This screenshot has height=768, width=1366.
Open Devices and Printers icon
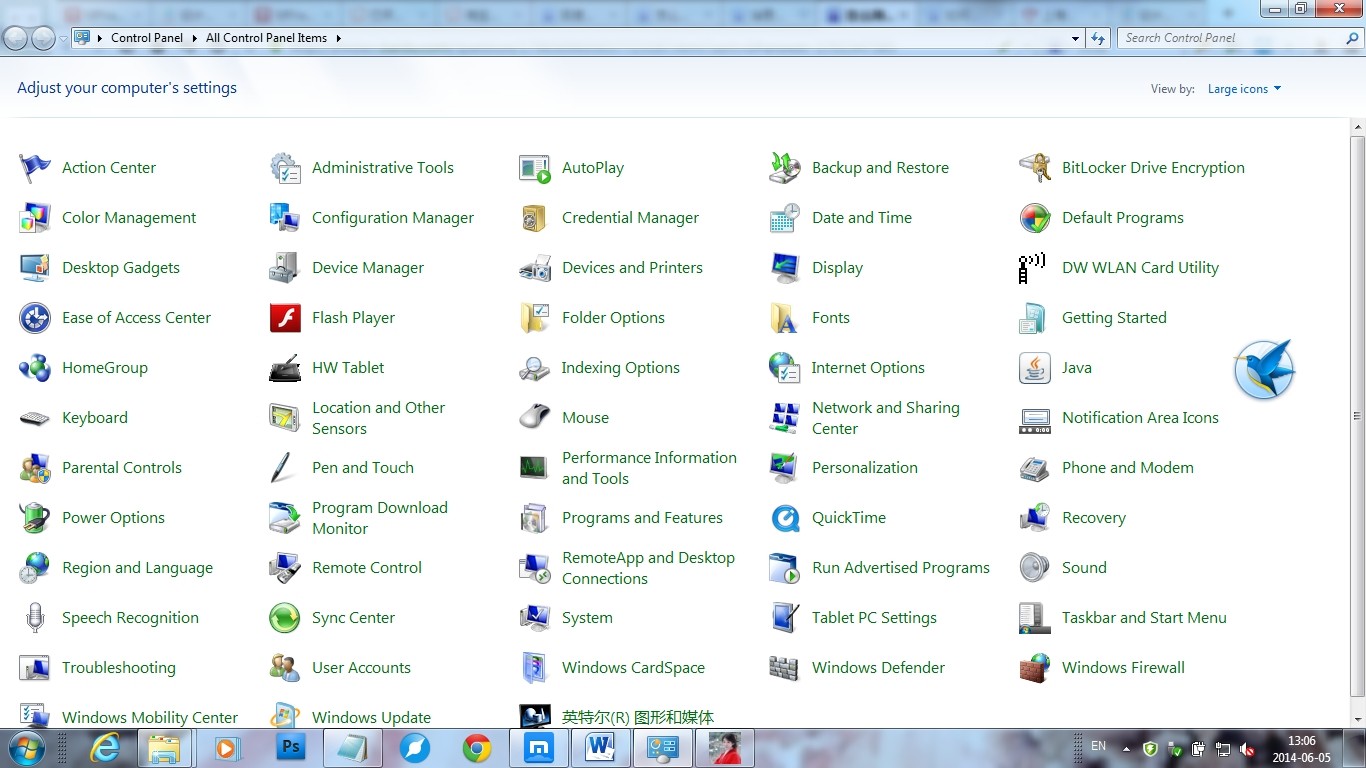pyautogui.click(x=535, y=268)
